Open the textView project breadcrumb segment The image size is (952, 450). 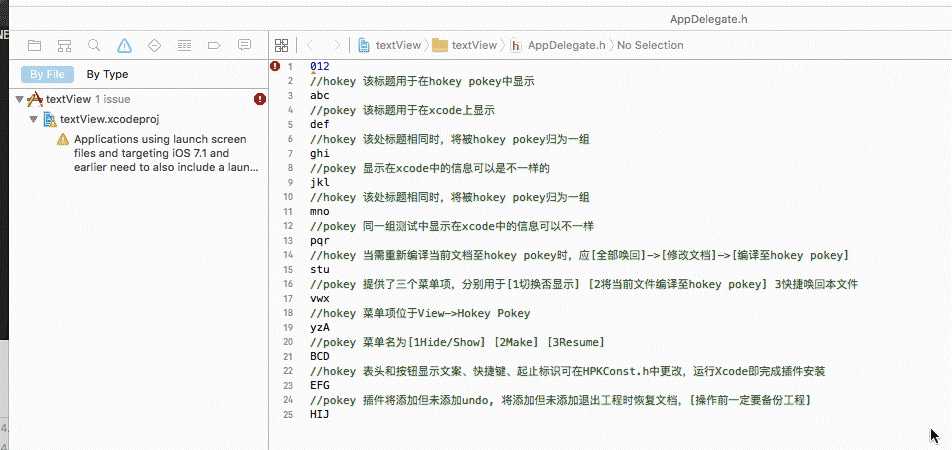pos(398,45)
